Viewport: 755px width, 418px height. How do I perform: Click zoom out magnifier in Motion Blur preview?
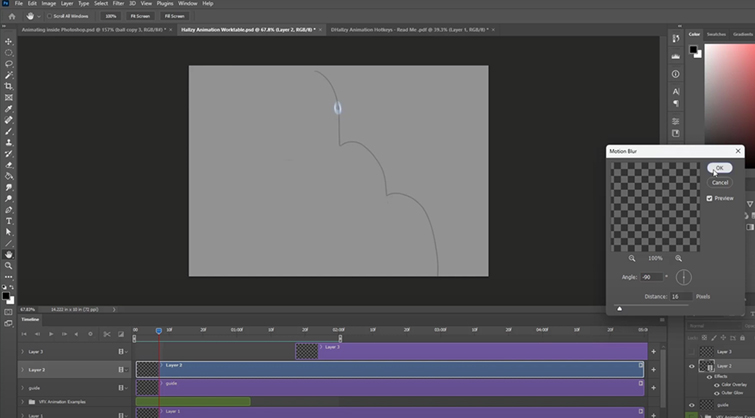point(632,258)
